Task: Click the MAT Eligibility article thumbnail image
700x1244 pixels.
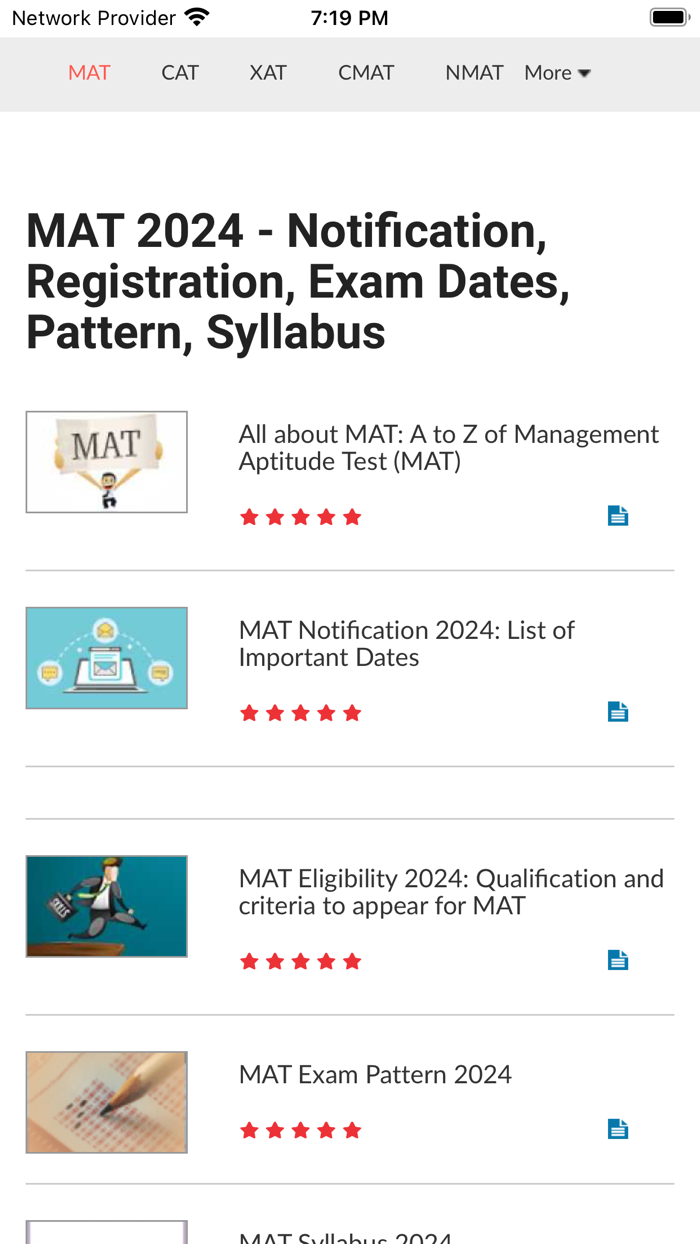Action: [106, 906]
